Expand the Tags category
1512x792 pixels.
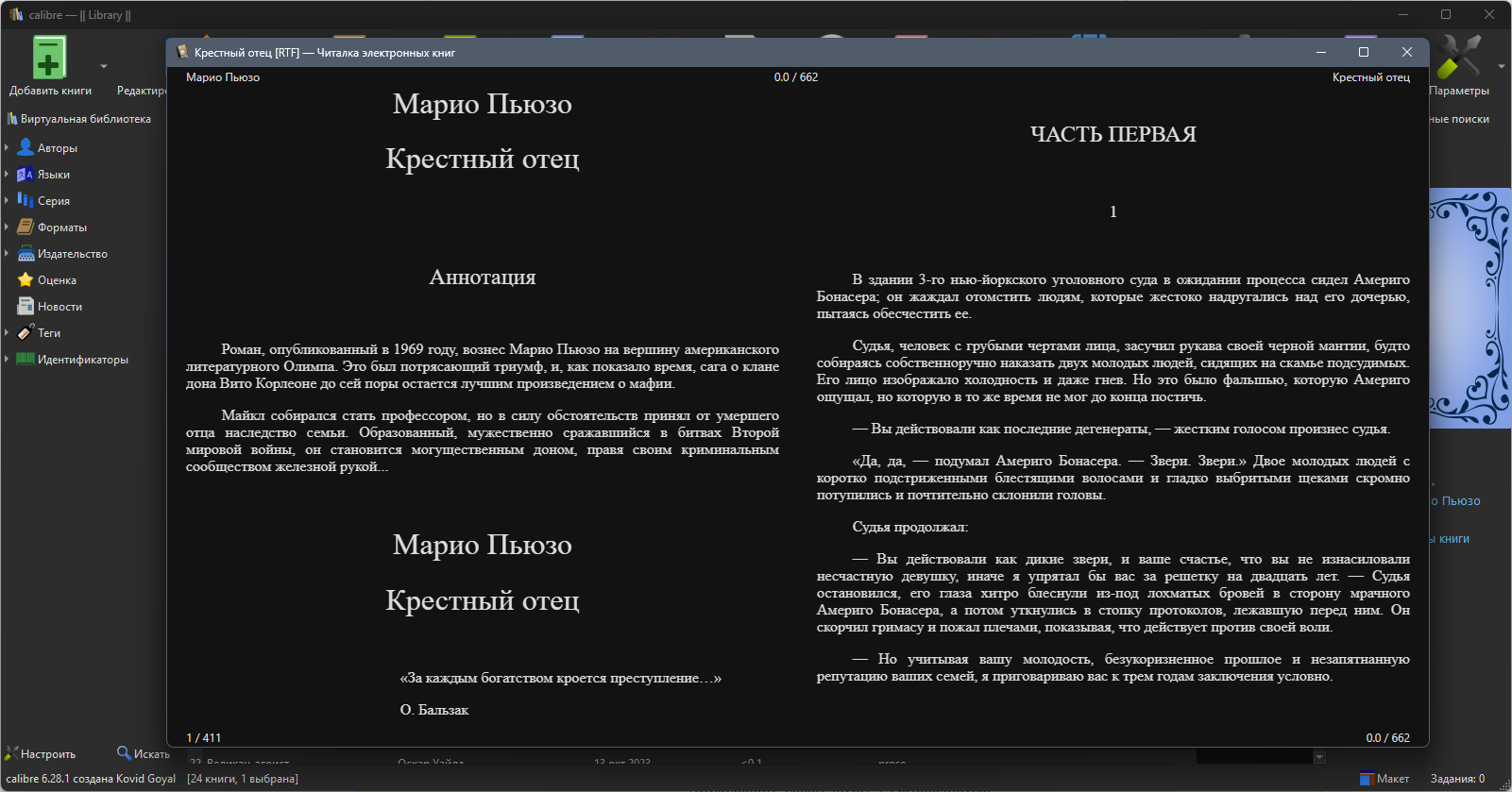point(7,332)
